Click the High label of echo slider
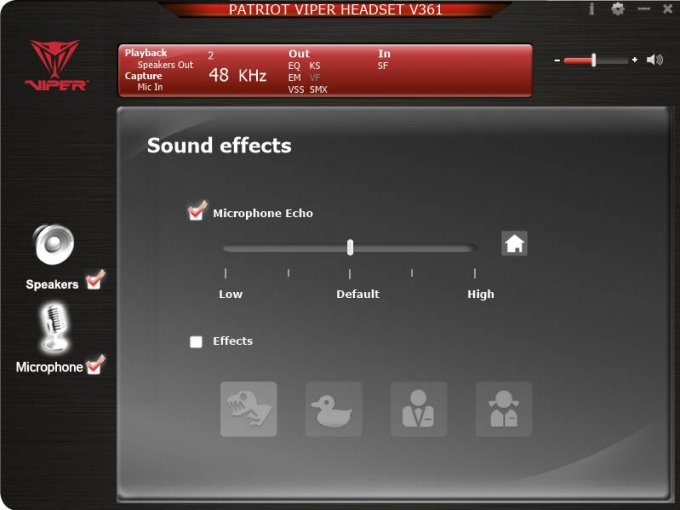 481,294
